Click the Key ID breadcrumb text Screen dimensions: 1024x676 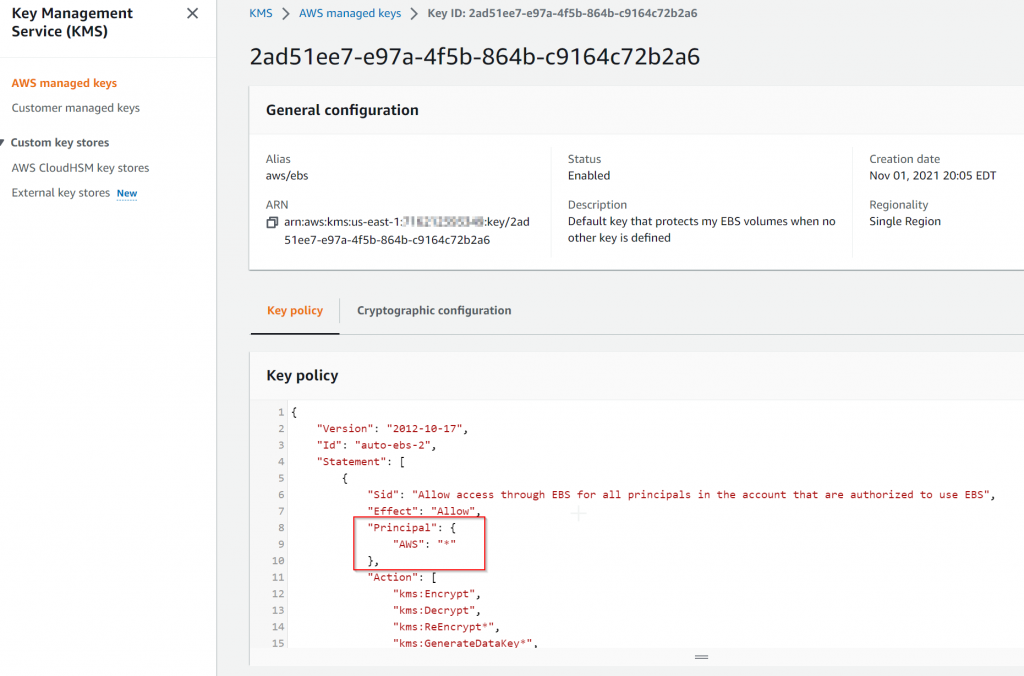[562, 13]
